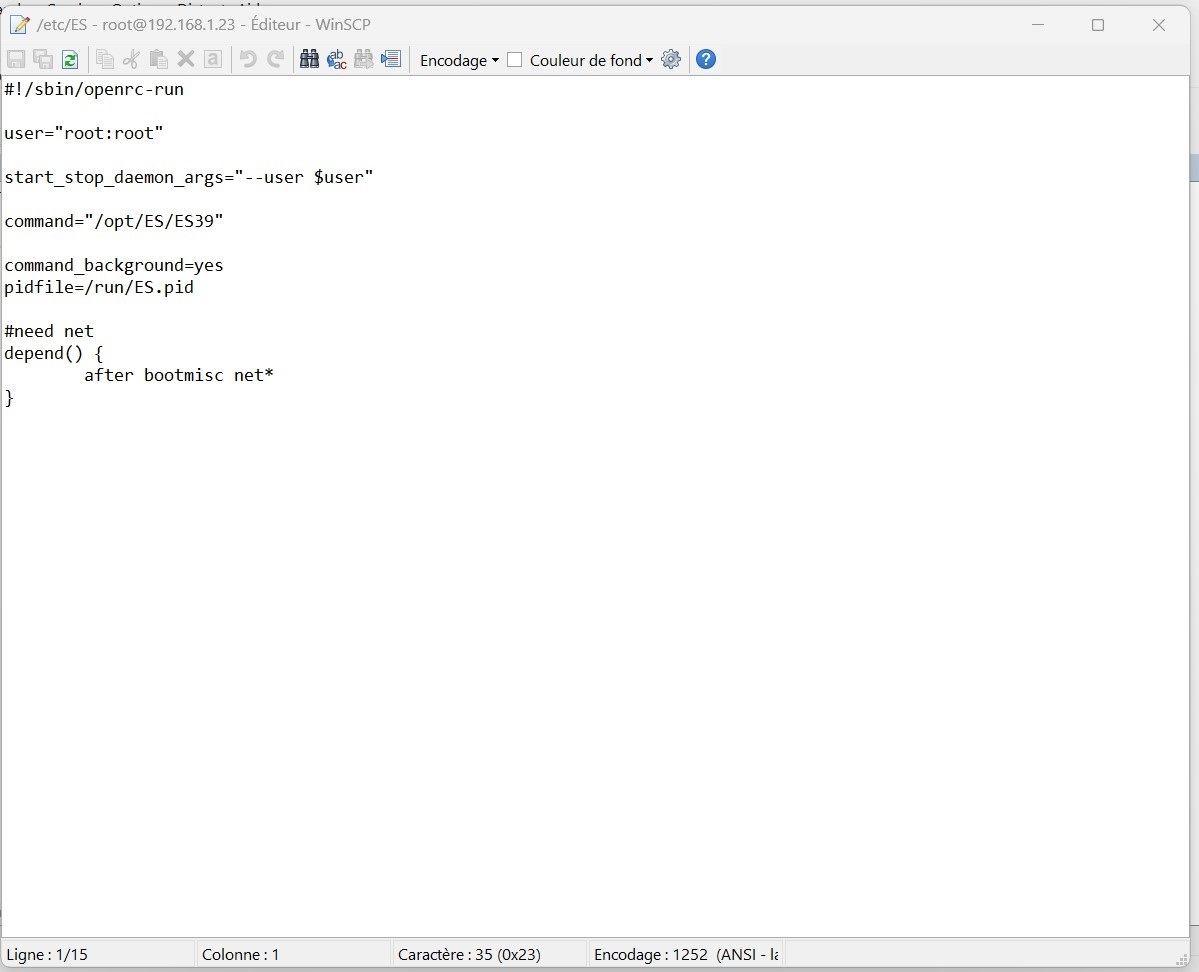The height and width of the screenshot is (972, 1199).
Task: Click the 'Encodage : 1252 (ANSI' status bar entry
Action: coord(686,954)
